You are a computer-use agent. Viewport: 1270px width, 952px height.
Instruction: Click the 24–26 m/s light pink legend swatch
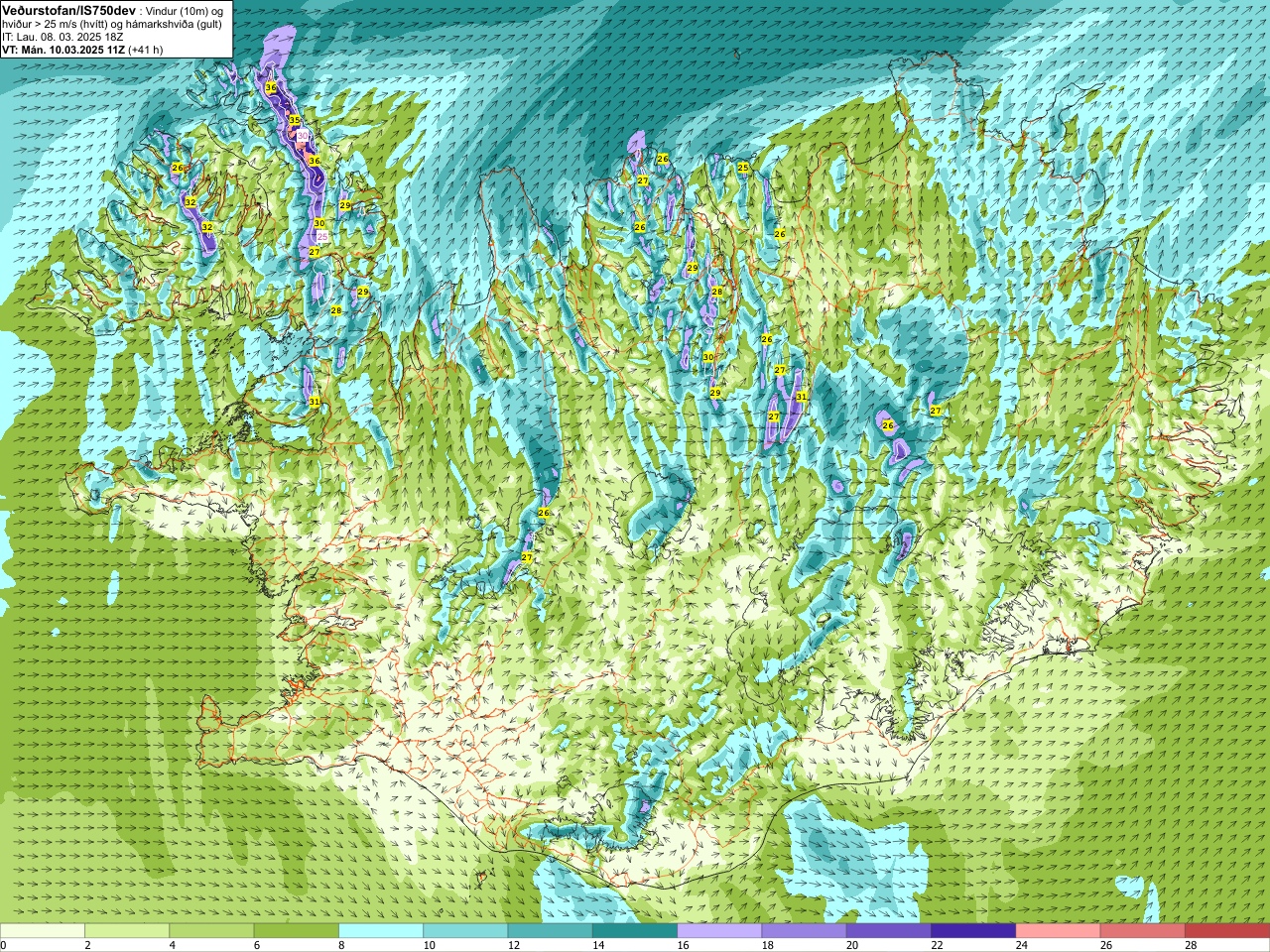tap(1058, 930)
